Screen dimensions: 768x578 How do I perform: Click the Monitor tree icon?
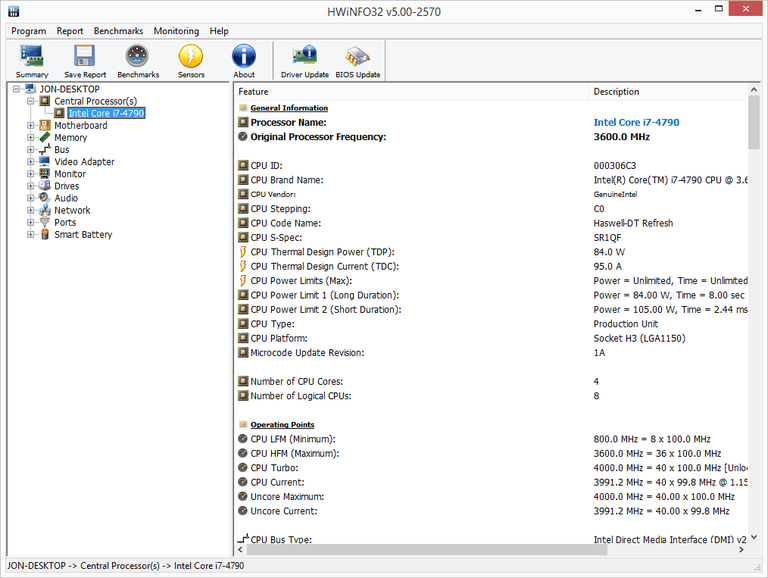point(45,173)
